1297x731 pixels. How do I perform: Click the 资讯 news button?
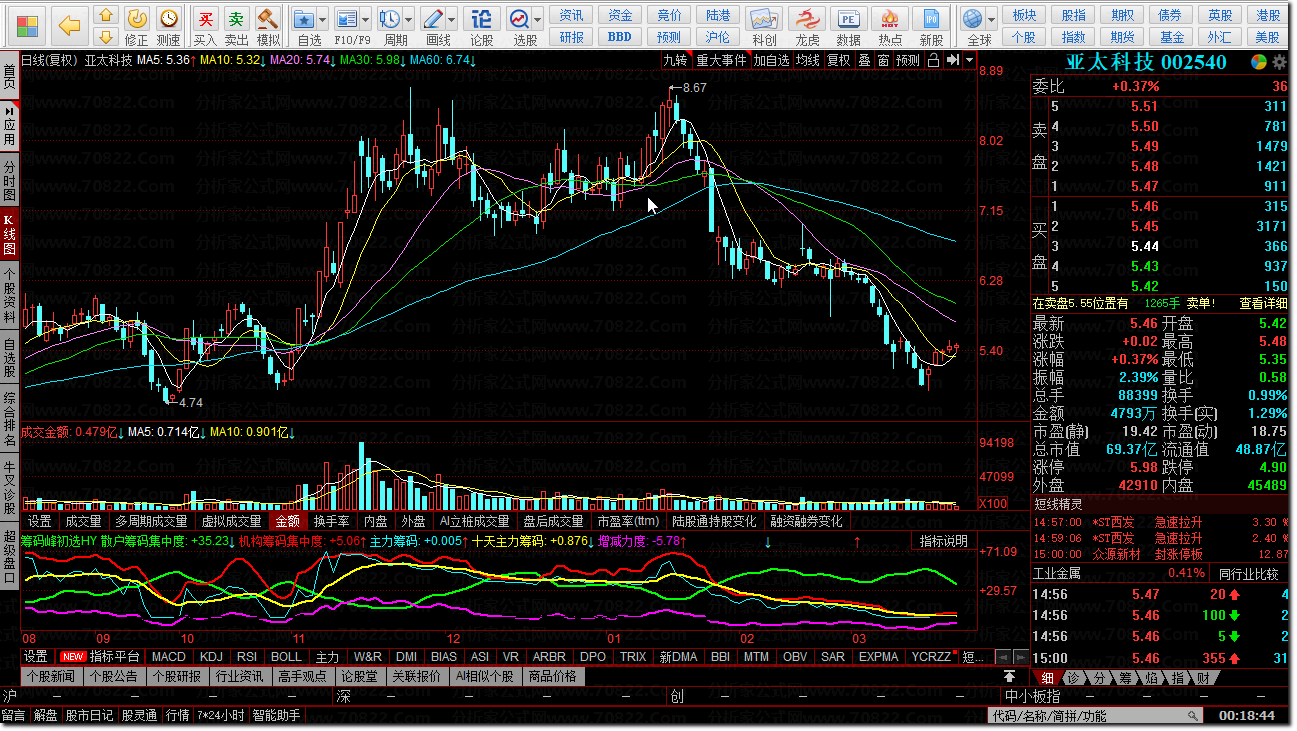(x=572, y=15)
